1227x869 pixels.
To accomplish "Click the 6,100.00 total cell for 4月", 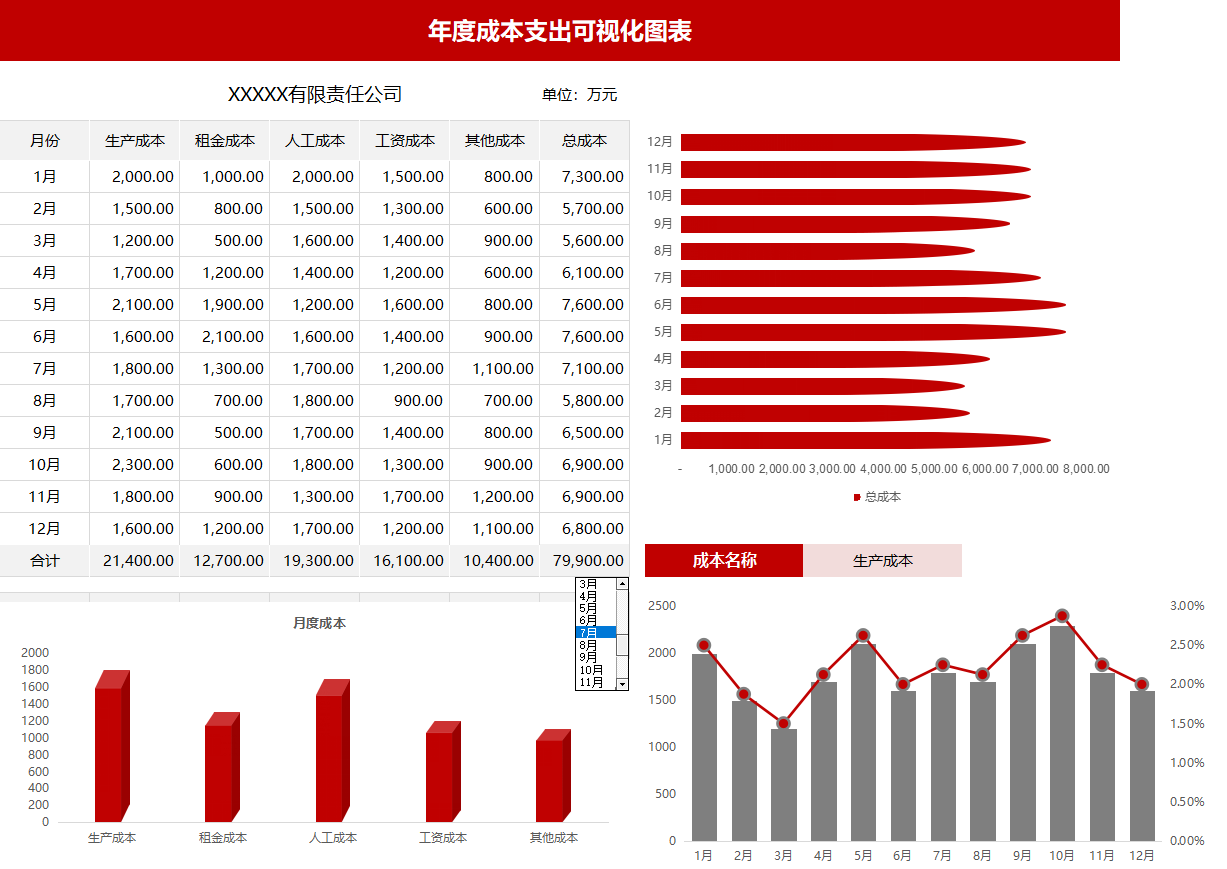I will (x=585, y=272).
